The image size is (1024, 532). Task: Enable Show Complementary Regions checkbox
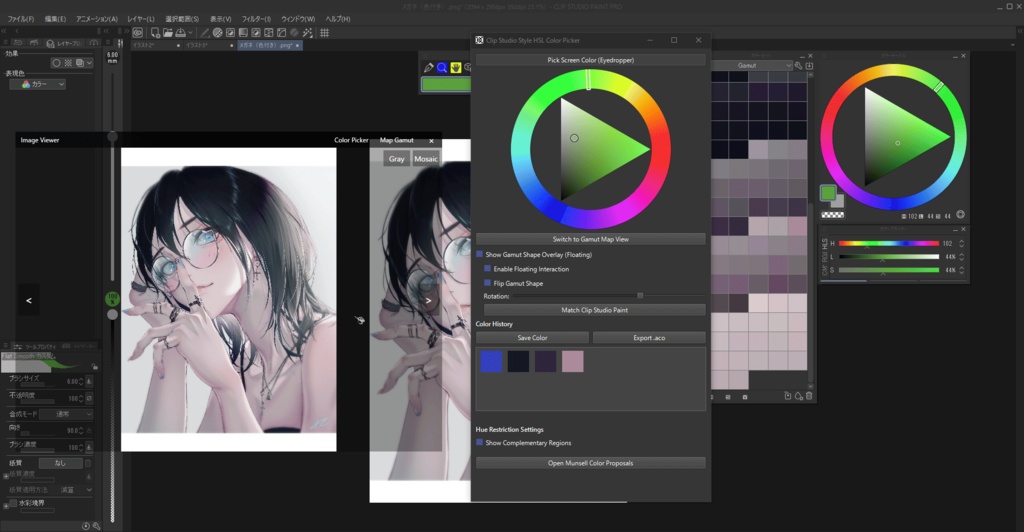click(x=479, y=442)
